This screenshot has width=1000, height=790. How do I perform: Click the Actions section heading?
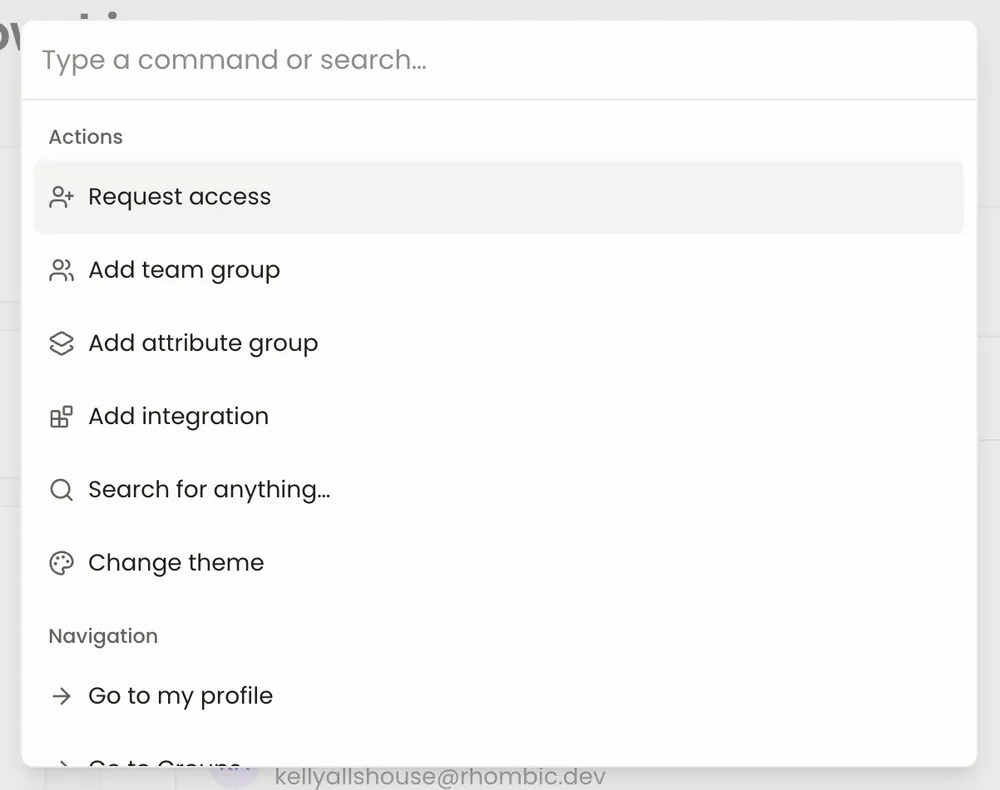click(x=86, y=137)
